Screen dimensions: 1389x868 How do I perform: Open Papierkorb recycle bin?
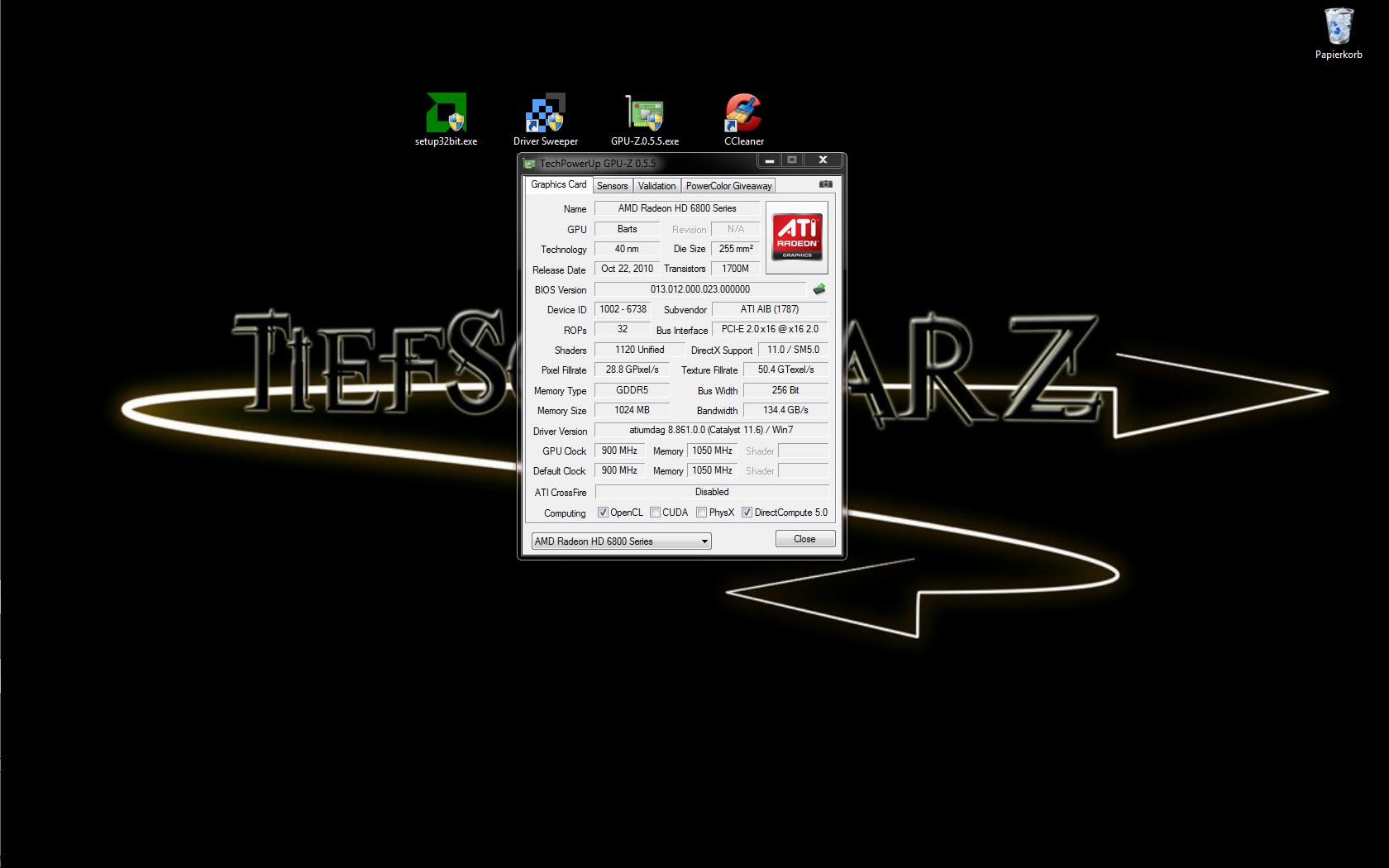(x=1339, y=33)
